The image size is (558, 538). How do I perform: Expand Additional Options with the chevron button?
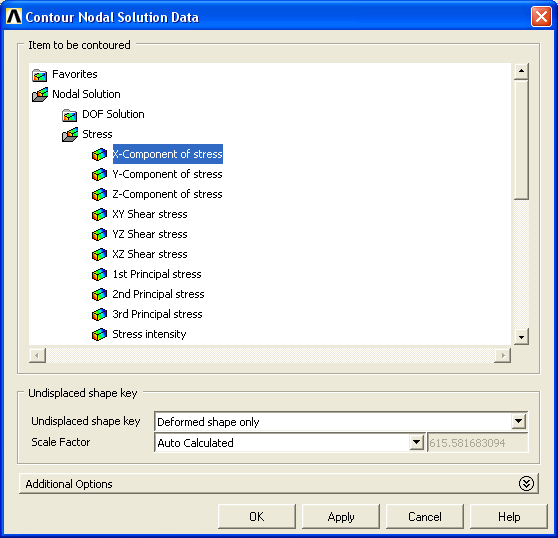tap(526, 483)
